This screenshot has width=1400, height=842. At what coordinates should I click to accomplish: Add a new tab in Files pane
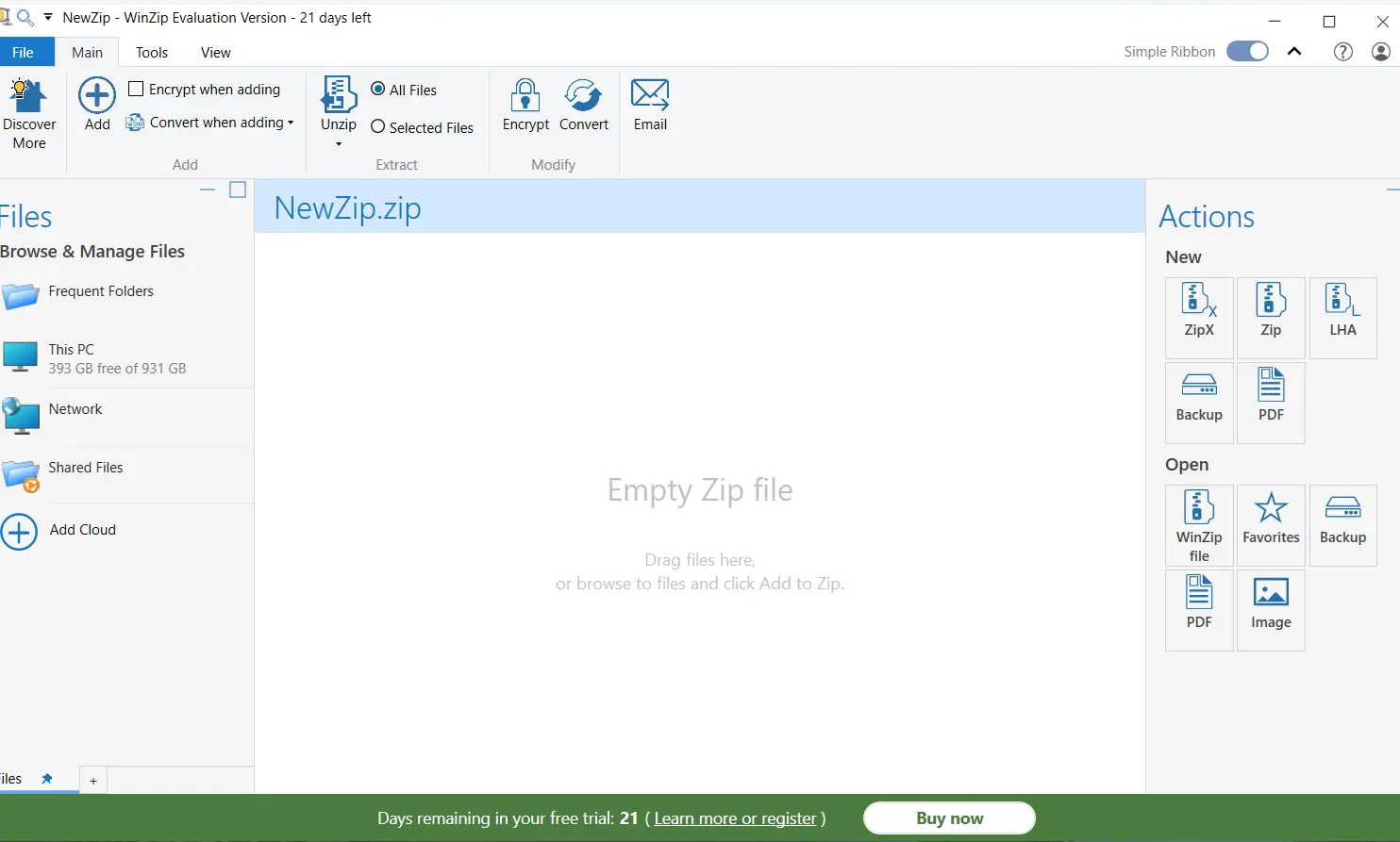(93, 781)
